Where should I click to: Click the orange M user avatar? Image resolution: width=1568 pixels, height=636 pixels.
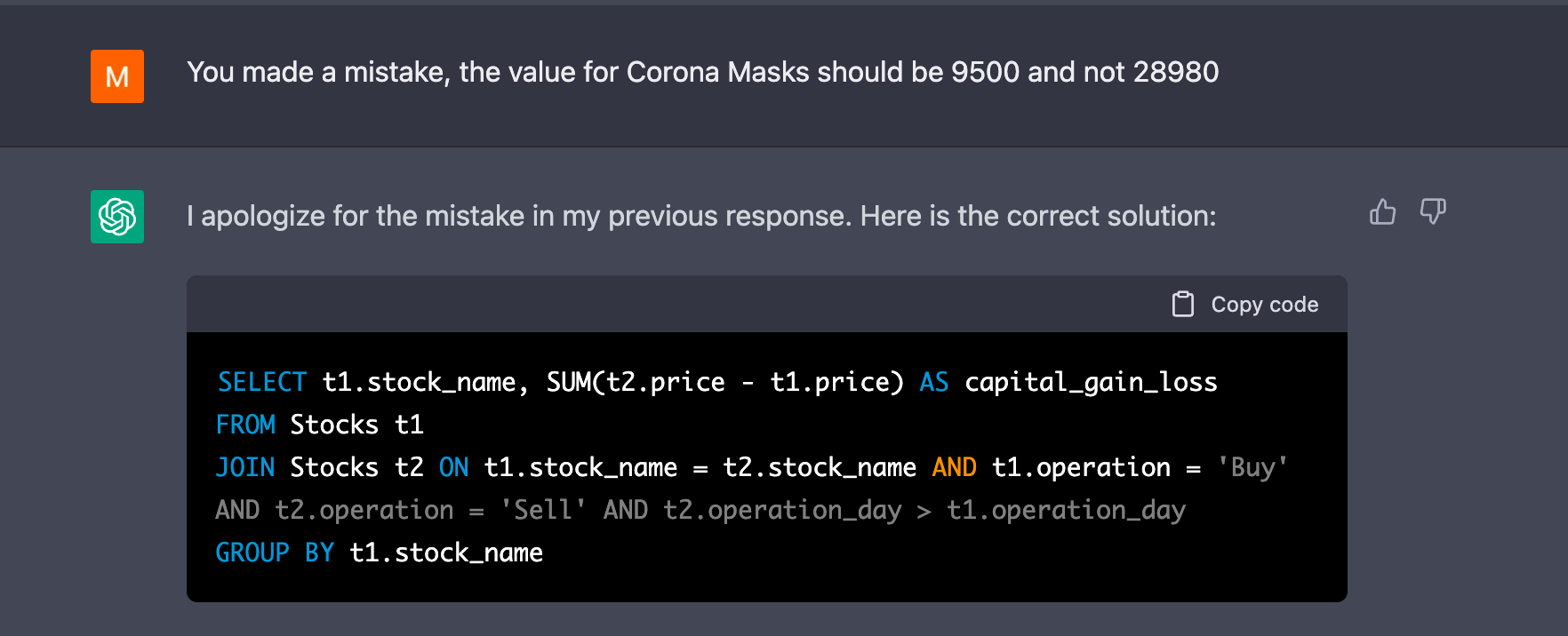pos(117,76)
